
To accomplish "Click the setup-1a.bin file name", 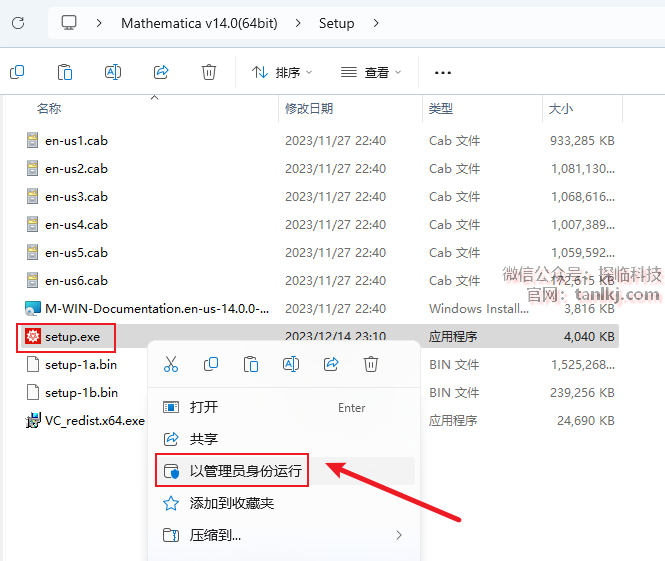I will coord(81,365).
